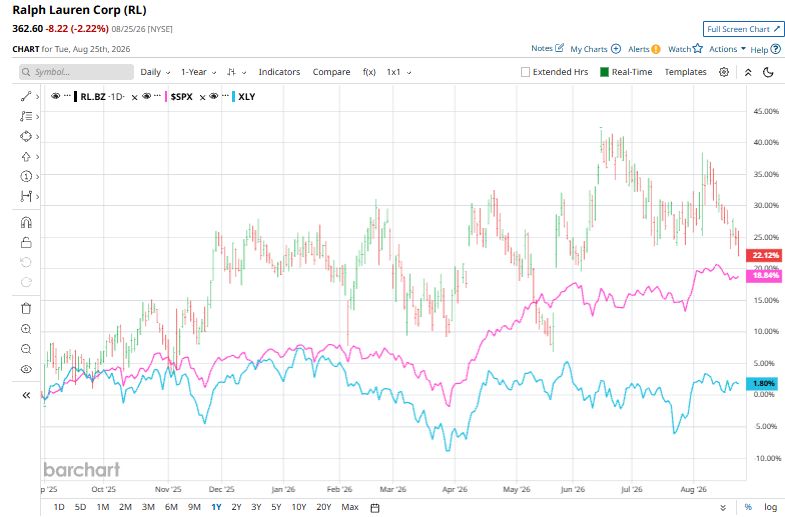785x517 pixels.
Task: Expand the Actions menu
Action: click(x=727, y=49)
